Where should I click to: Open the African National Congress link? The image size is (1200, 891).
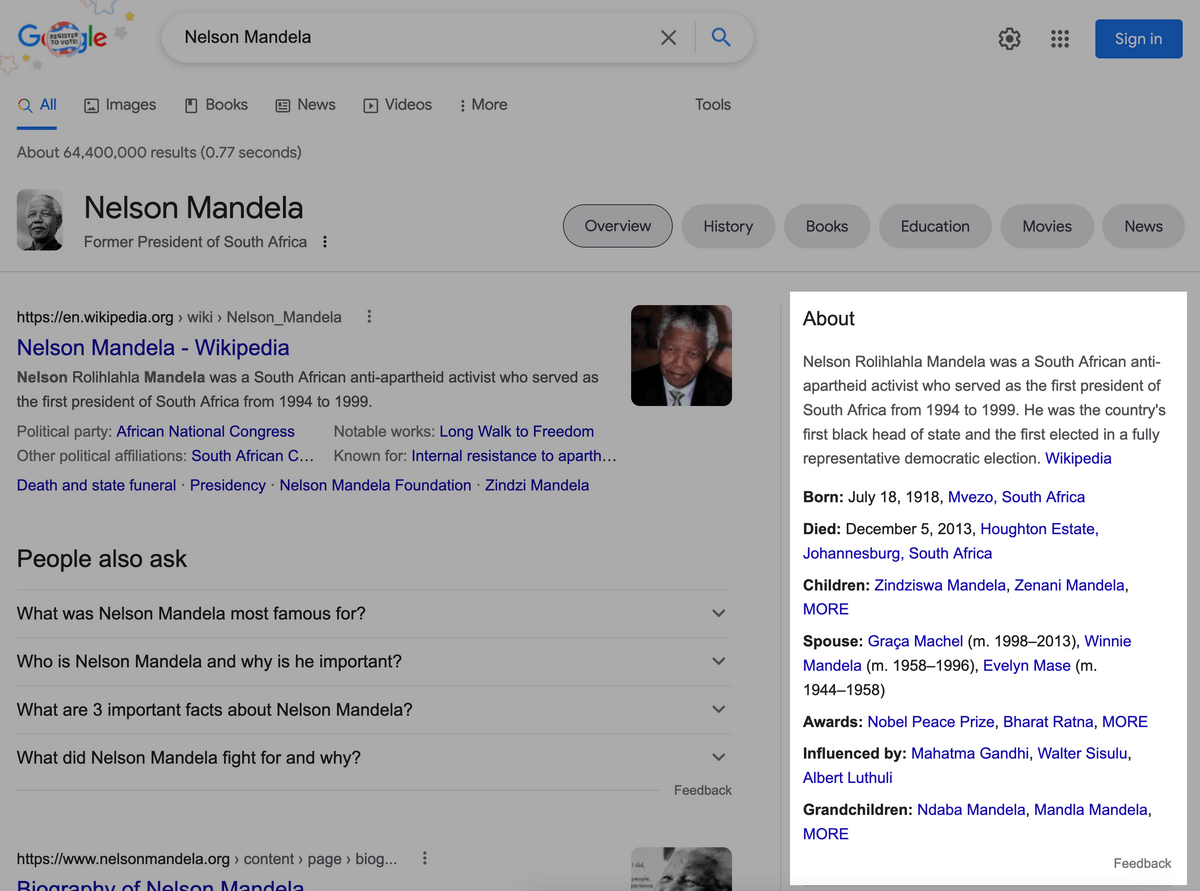[x=205, y=432]
